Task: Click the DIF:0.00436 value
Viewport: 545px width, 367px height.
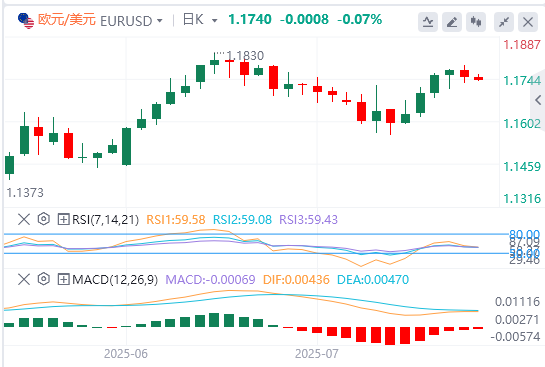Action: tap(296, 279)
